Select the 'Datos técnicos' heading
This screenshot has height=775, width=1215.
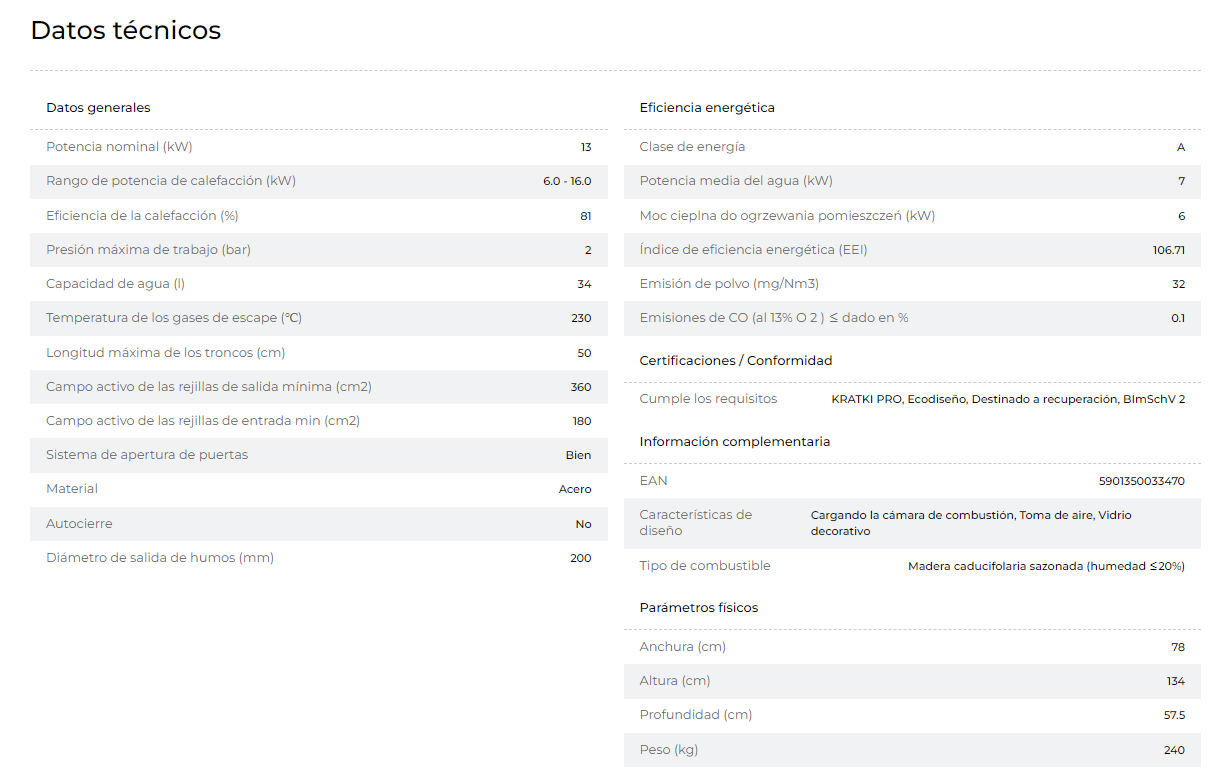tap(126, 31)
